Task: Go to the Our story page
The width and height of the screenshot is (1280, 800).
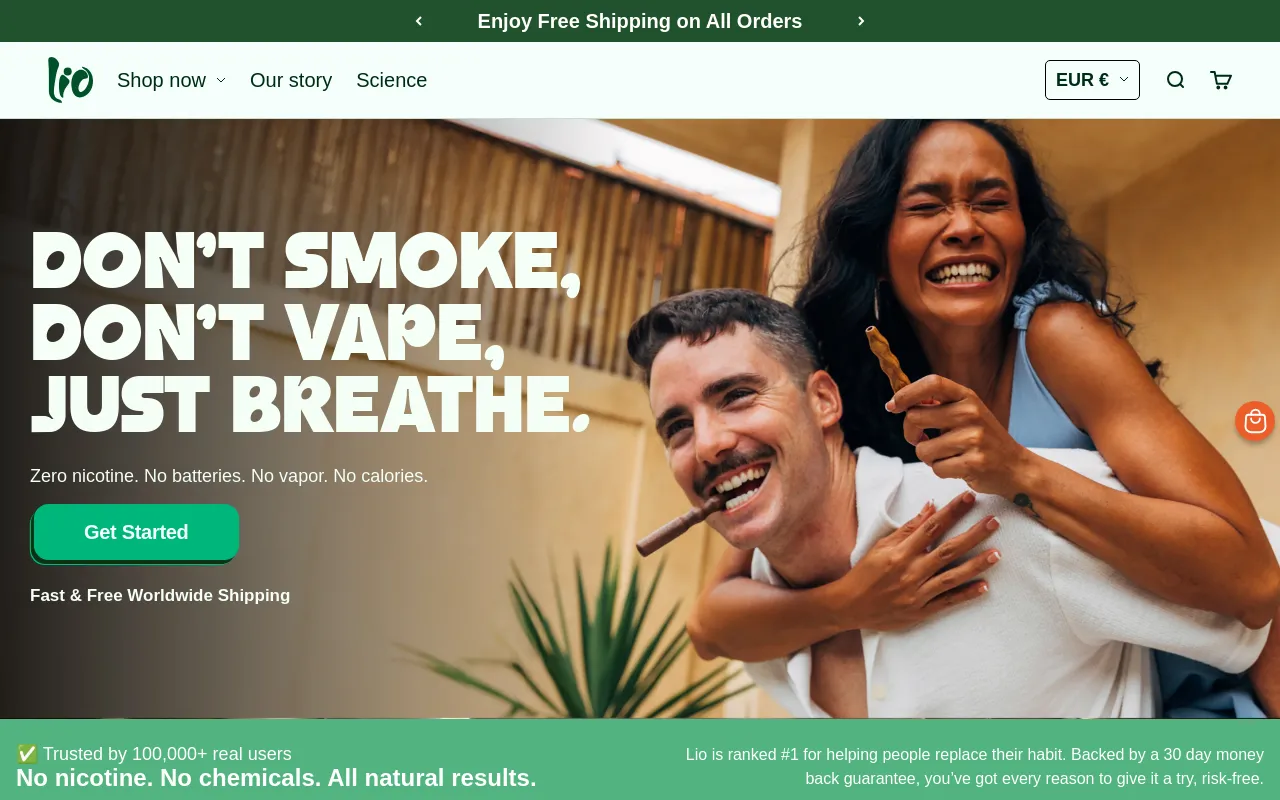Action: pyautogui.click(x=291, y=80)
